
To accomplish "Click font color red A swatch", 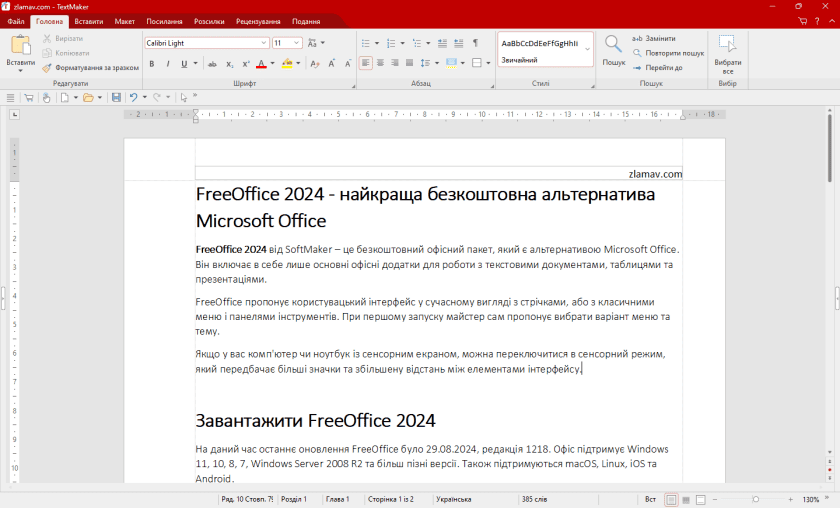I will tap(261, 64).
